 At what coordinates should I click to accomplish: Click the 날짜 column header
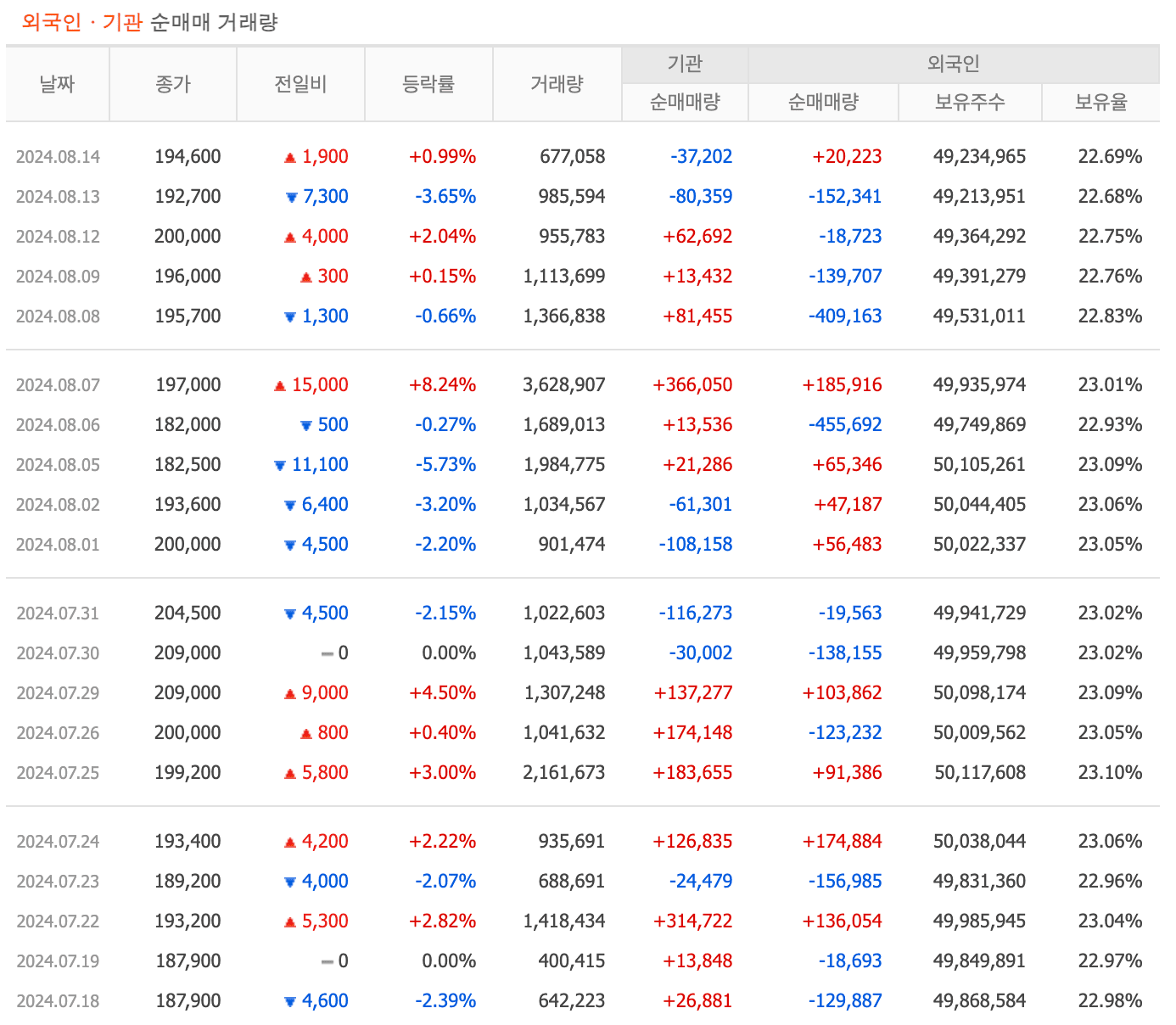[x=56, y=83]
